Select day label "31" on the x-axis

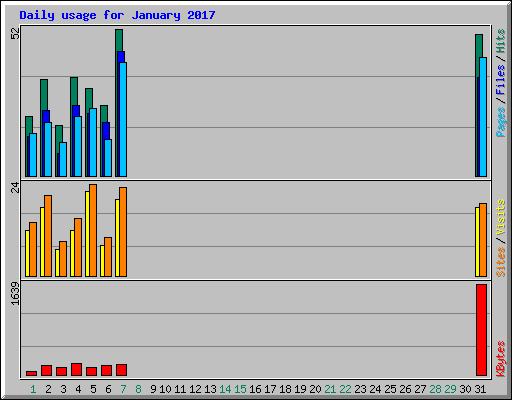480,389
